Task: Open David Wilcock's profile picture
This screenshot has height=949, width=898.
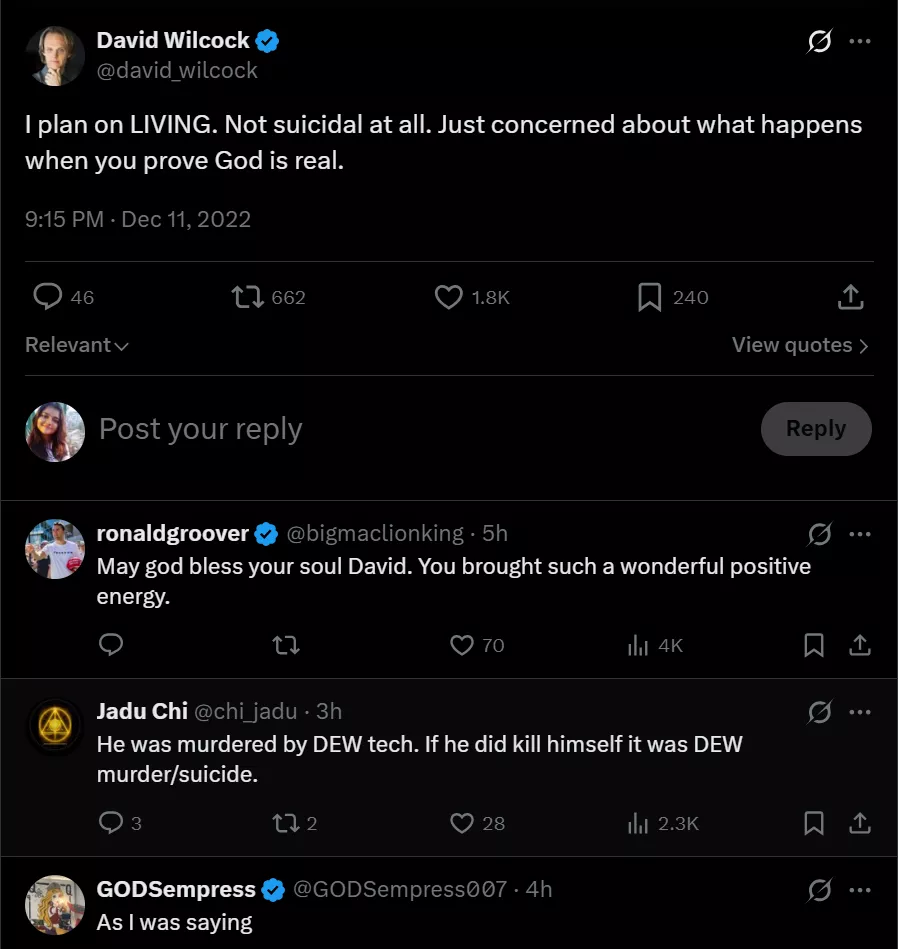Action: (55, 56)
